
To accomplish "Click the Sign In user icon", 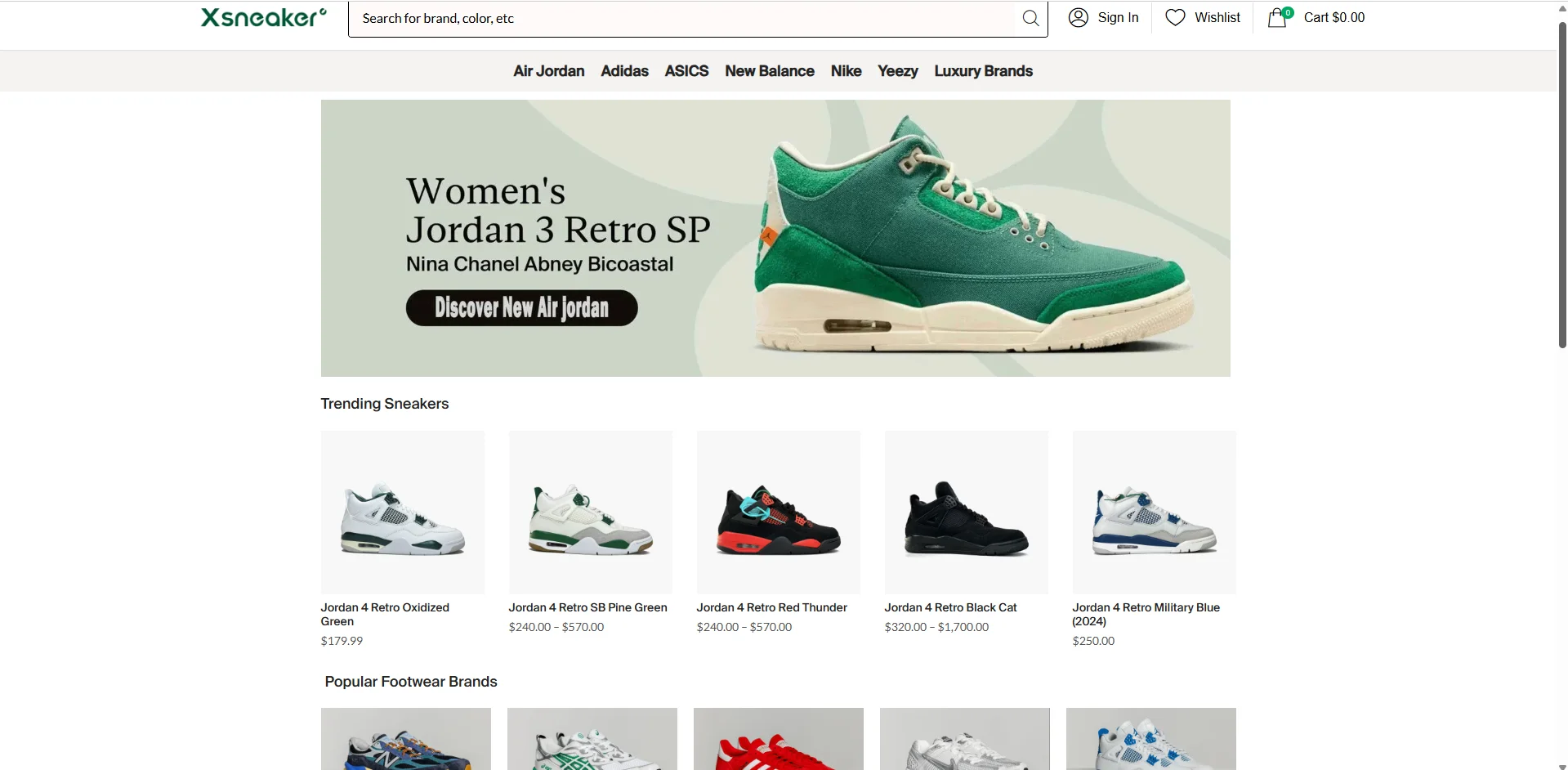I will point(1079,17).
